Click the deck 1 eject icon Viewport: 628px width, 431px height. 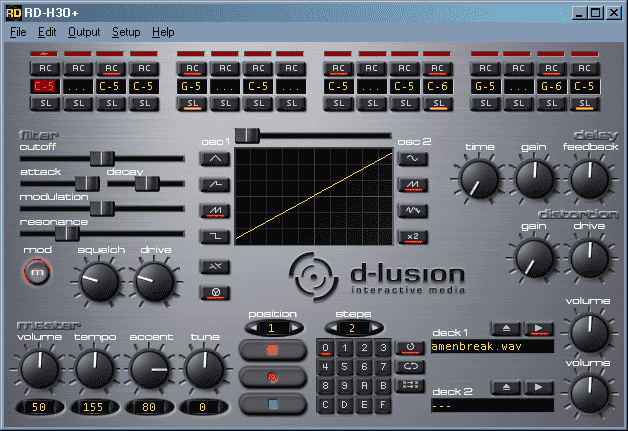[507, 328]
